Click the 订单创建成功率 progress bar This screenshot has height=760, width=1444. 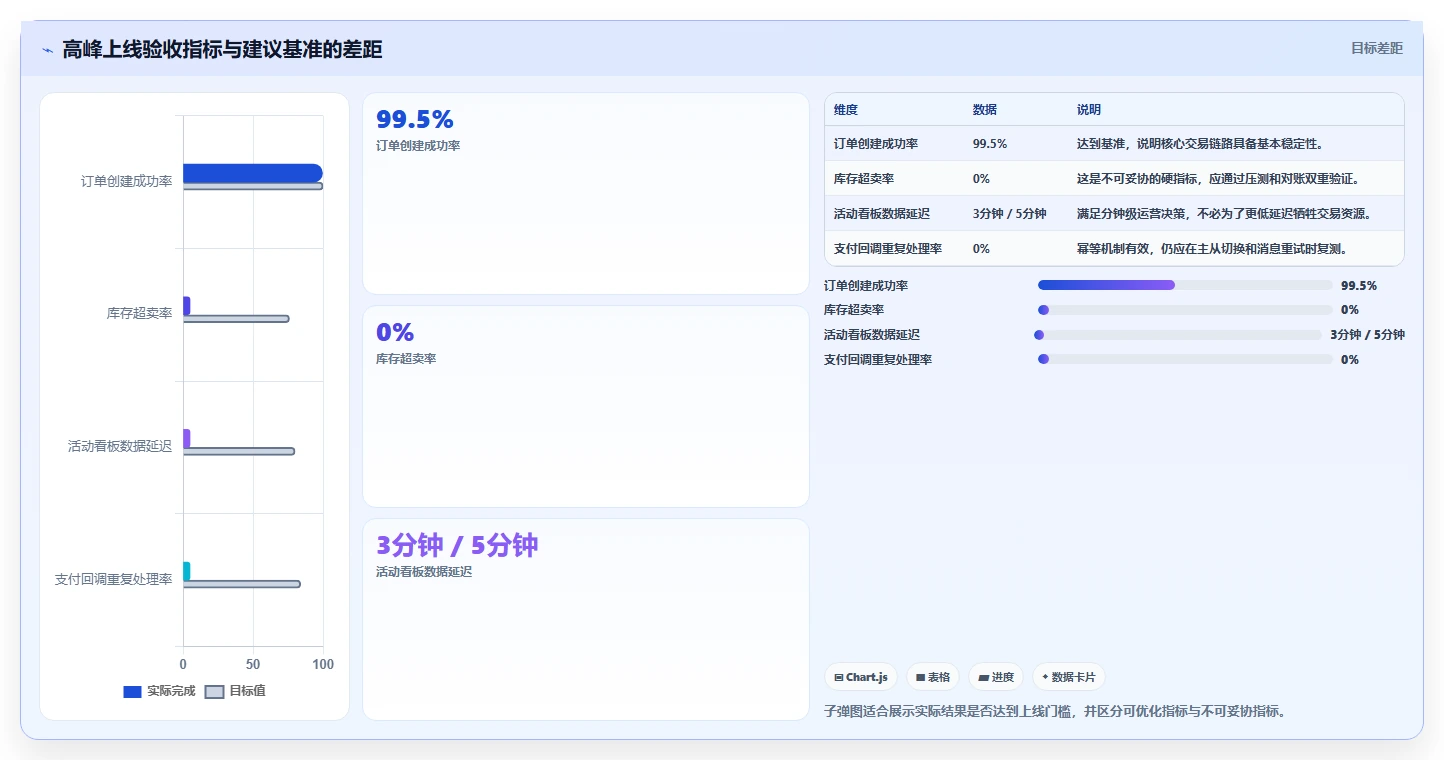click(x=1185, y=285)
